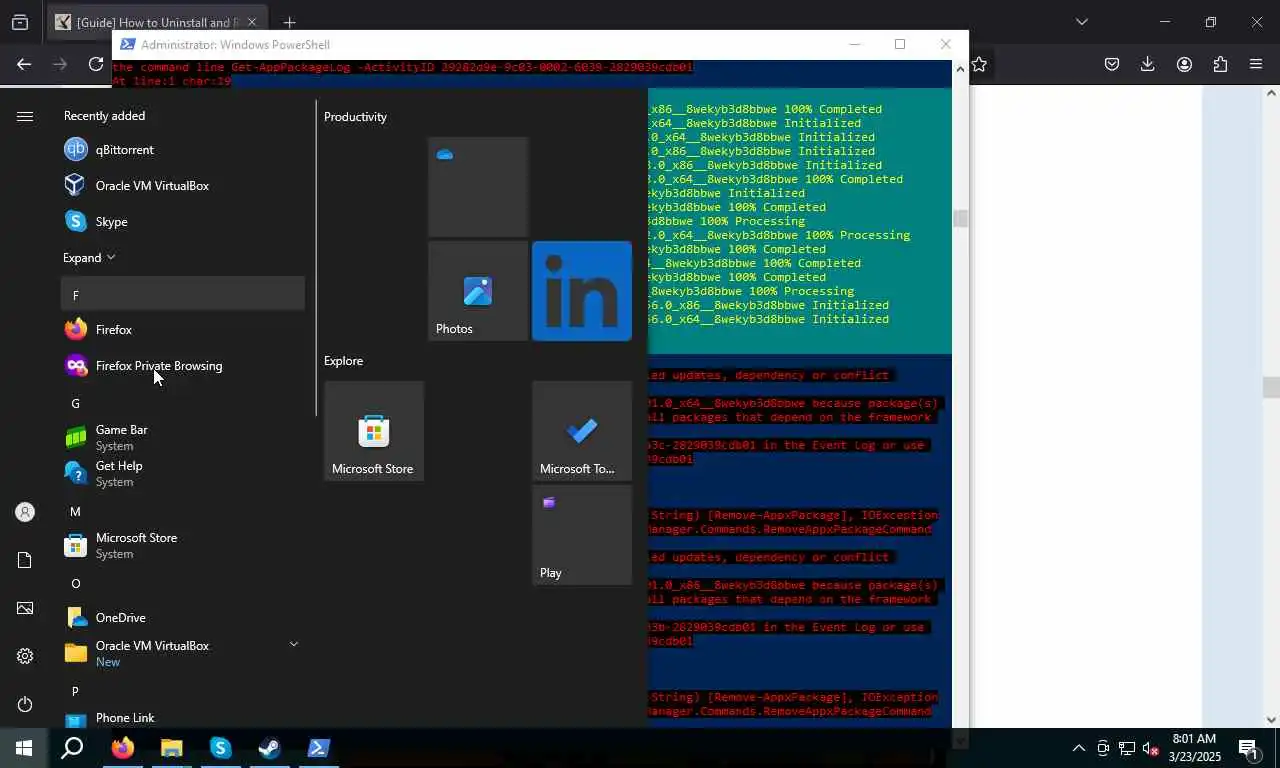The image size is (1280, 768).
Task: Open Documents from the Start sidebar
Action: (x=25, y=560)
